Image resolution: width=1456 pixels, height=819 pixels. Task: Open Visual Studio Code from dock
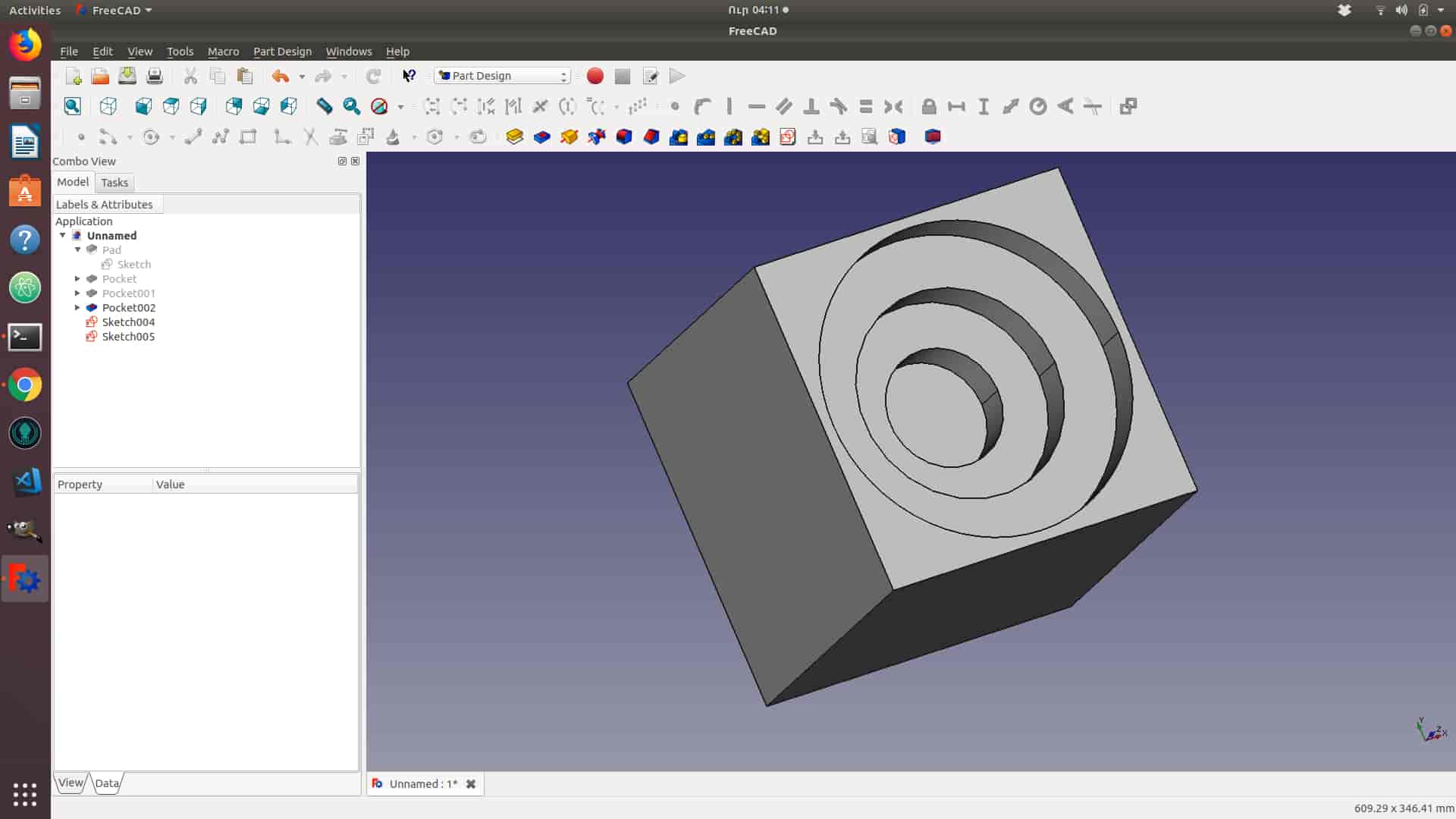click(25, 482)
